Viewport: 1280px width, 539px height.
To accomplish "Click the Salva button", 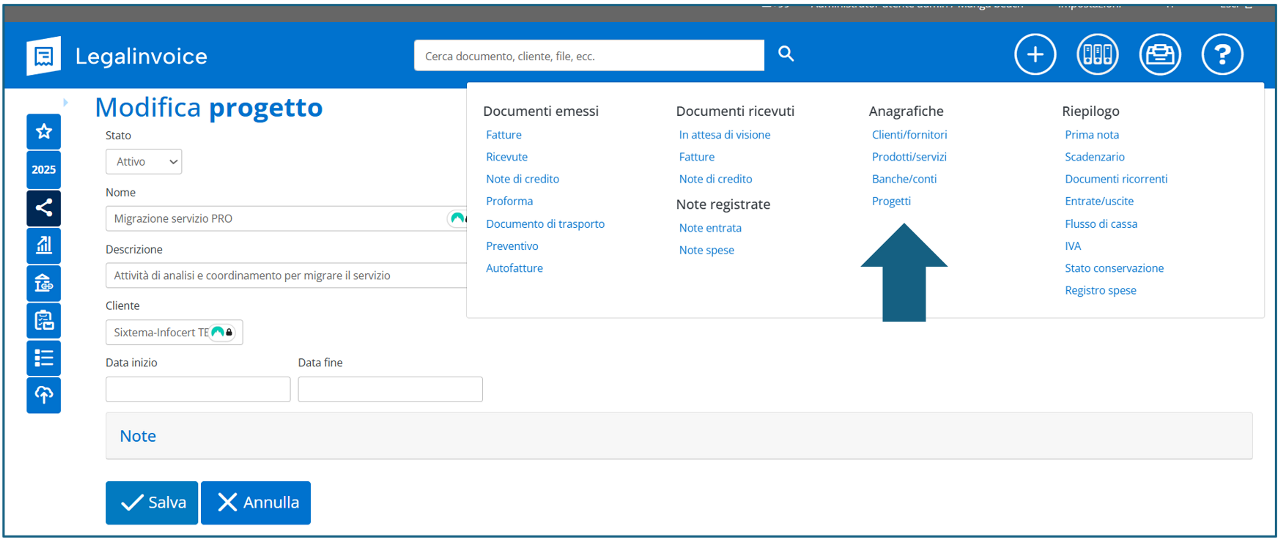I will tap(152, 503).
